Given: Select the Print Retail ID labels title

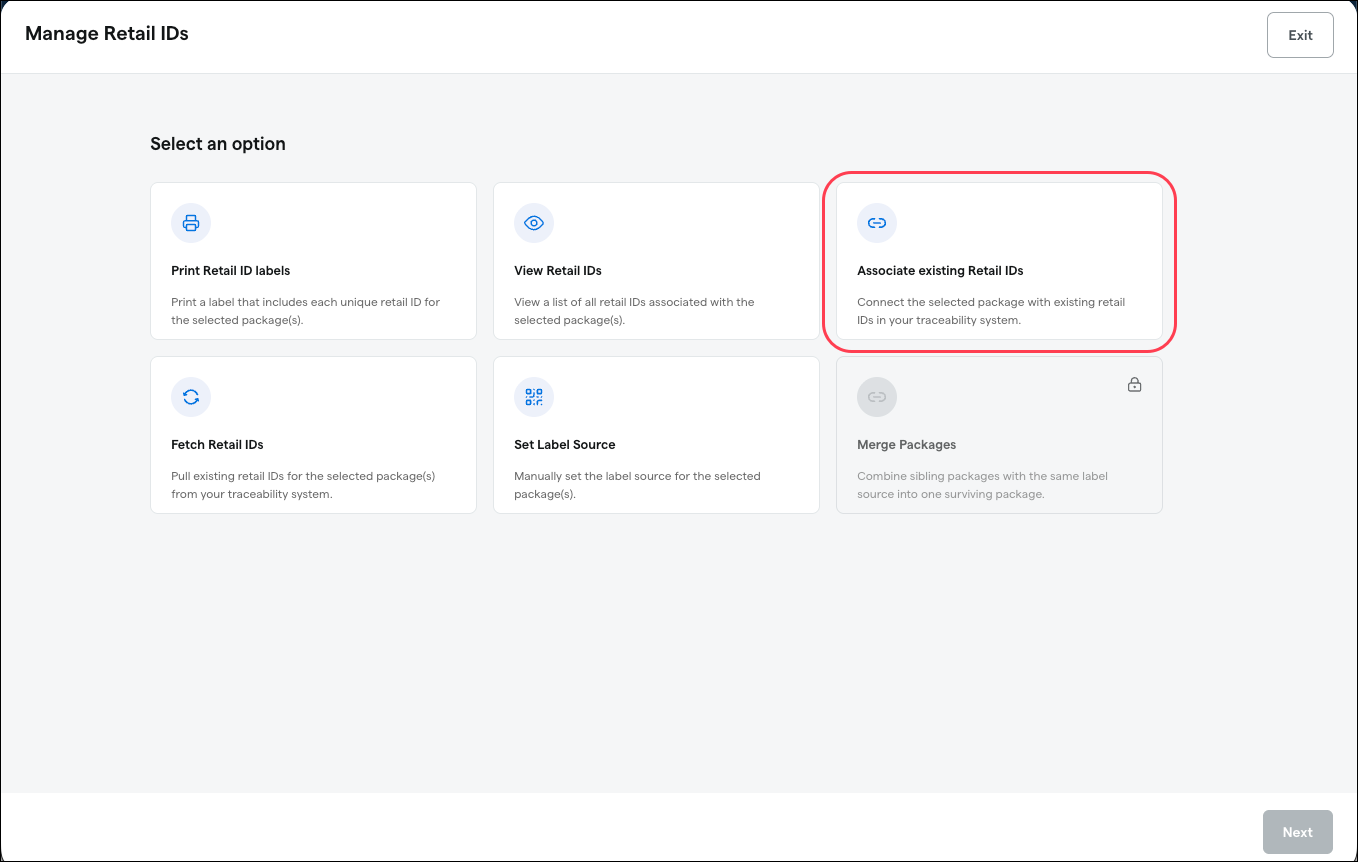Looking at the screenshot, I should pyautogui.click(x=231, y=271).
